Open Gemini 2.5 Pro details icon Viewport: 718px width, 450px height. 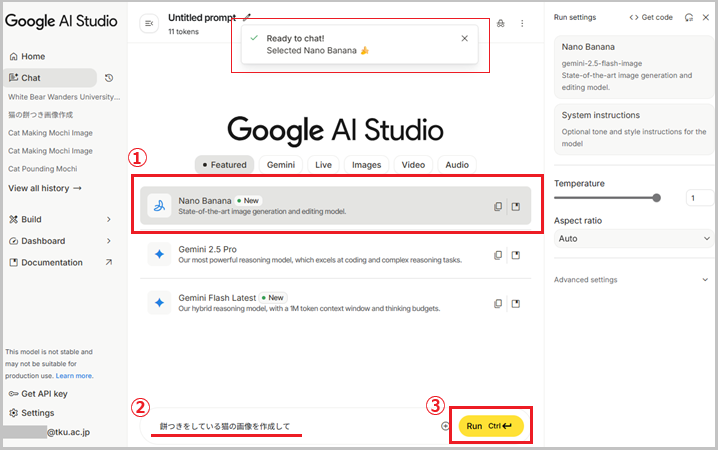[x=516, y=255]
